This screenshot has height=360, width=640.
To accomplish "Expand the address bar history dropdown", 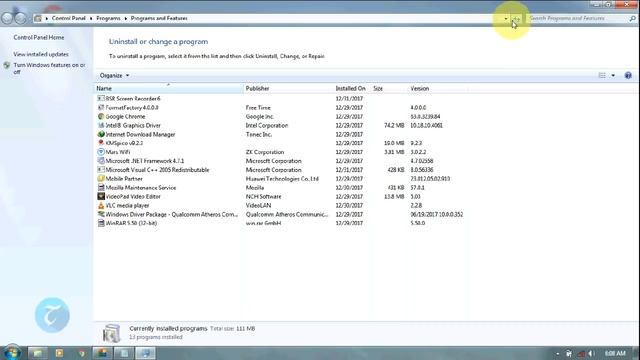I will point(506,18).
